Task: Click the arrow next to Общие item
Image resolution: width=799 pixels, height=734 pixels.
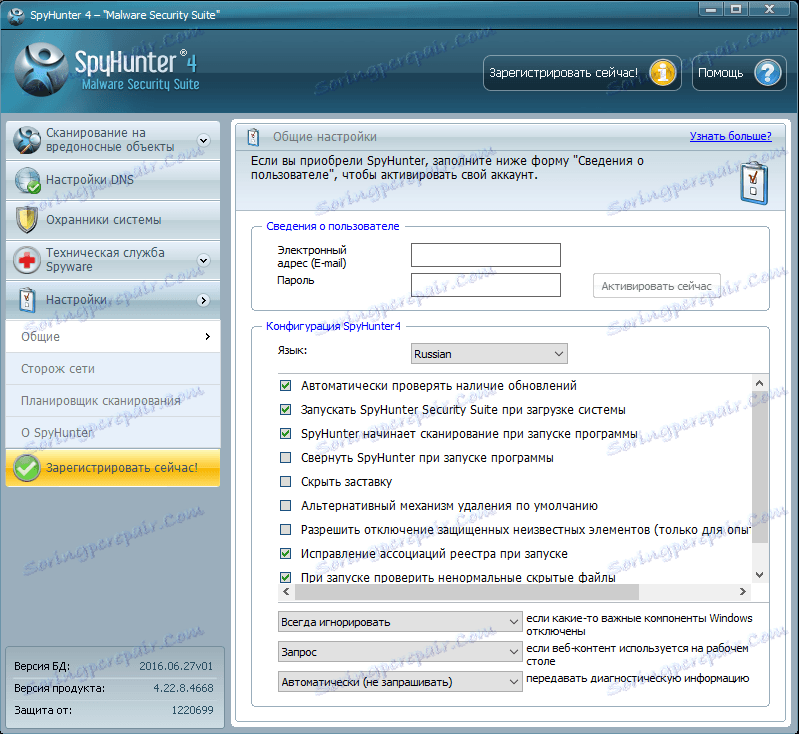Action: tap(207, 336)
